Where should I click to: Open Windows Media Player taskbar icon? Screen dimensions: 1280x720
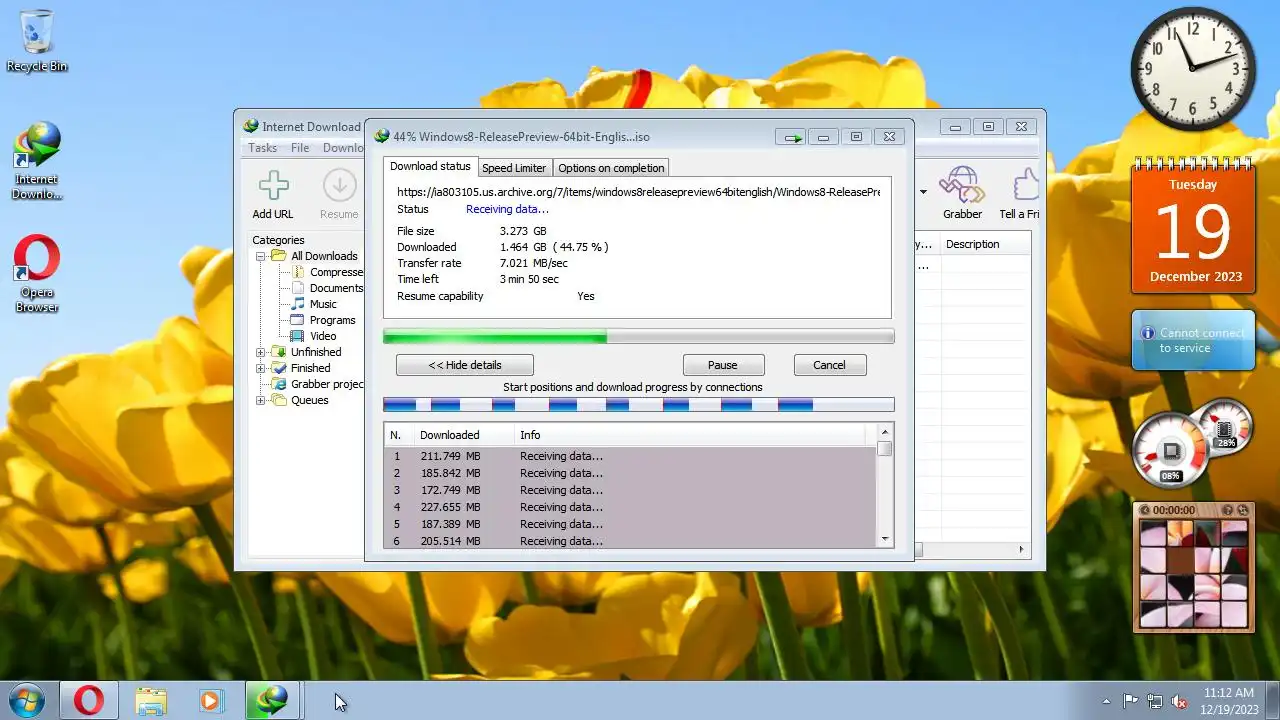coord(210,700)
